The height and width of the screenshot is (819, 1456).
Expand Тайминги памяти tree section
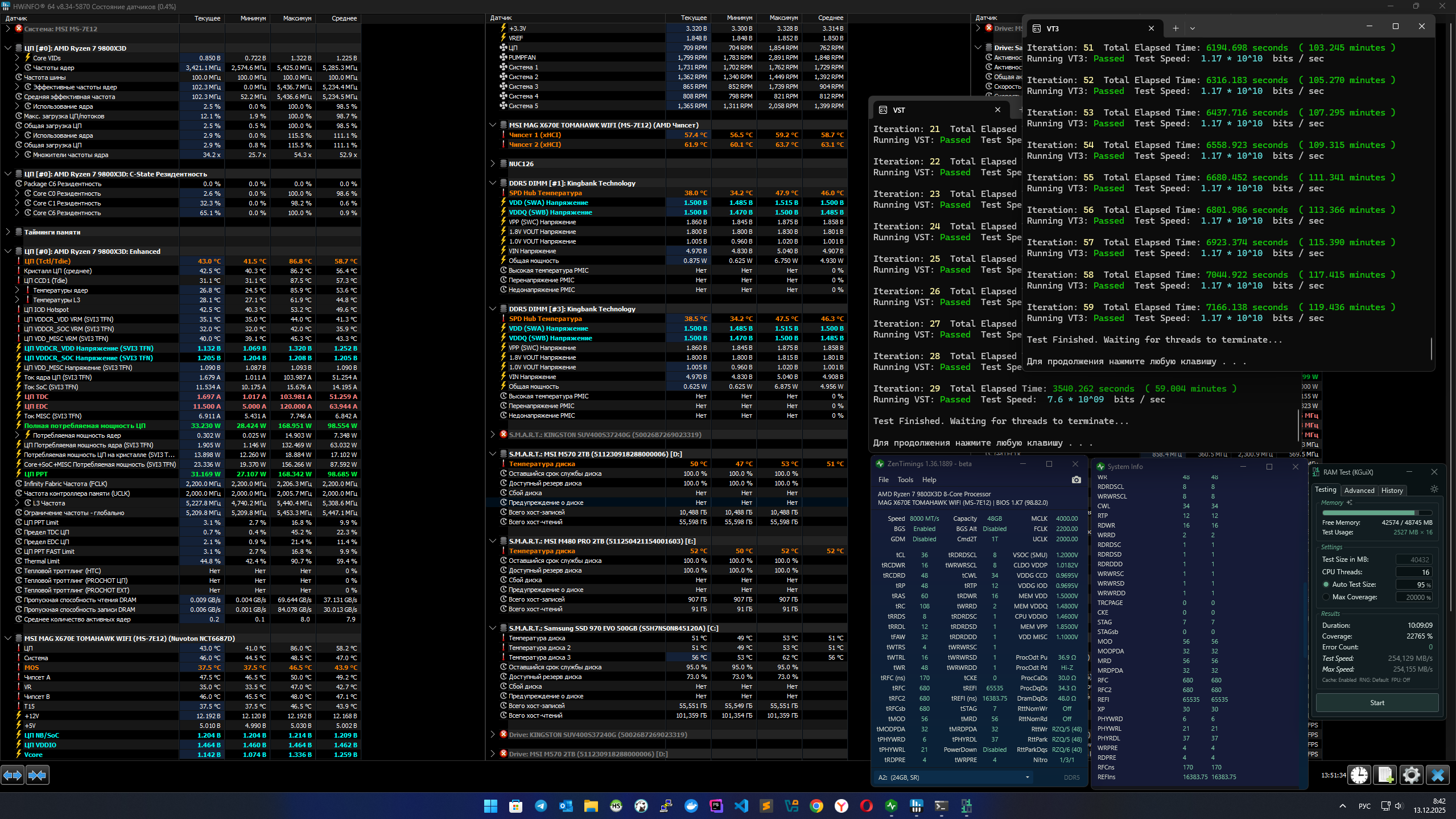tap(8, 232)
